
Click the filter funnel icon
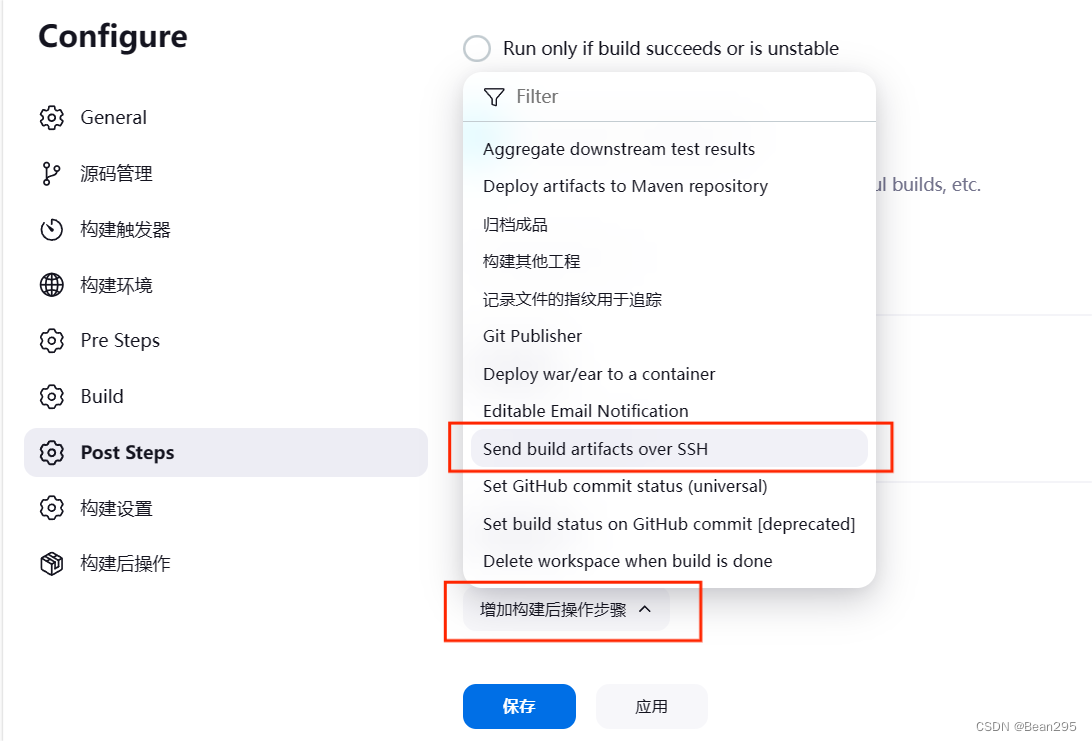[494, 97]
